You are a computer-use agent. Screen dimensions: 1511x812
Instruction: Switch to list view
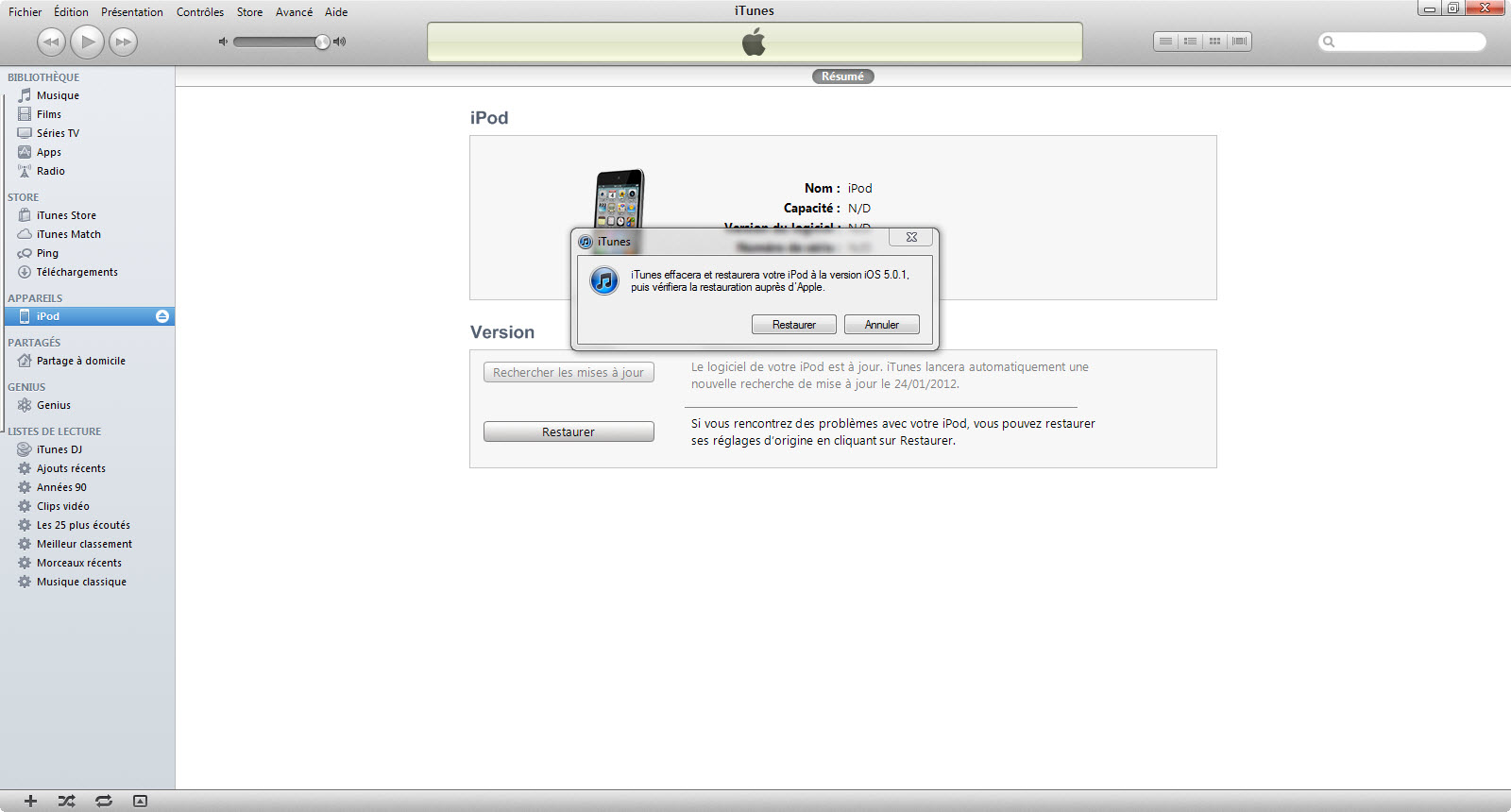point(1166,42)
